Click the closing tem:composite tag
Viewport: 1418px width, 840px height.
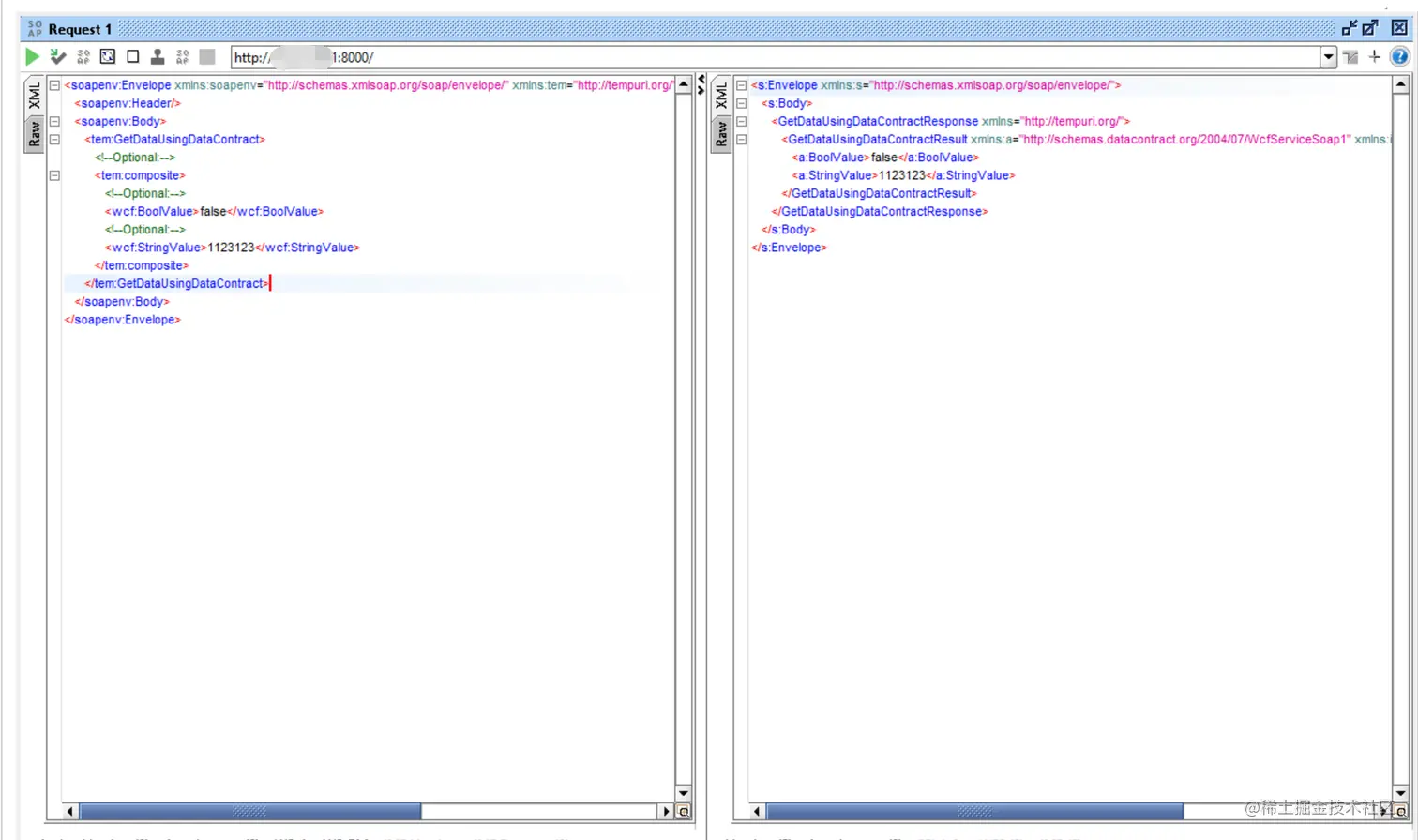point(142,265)
